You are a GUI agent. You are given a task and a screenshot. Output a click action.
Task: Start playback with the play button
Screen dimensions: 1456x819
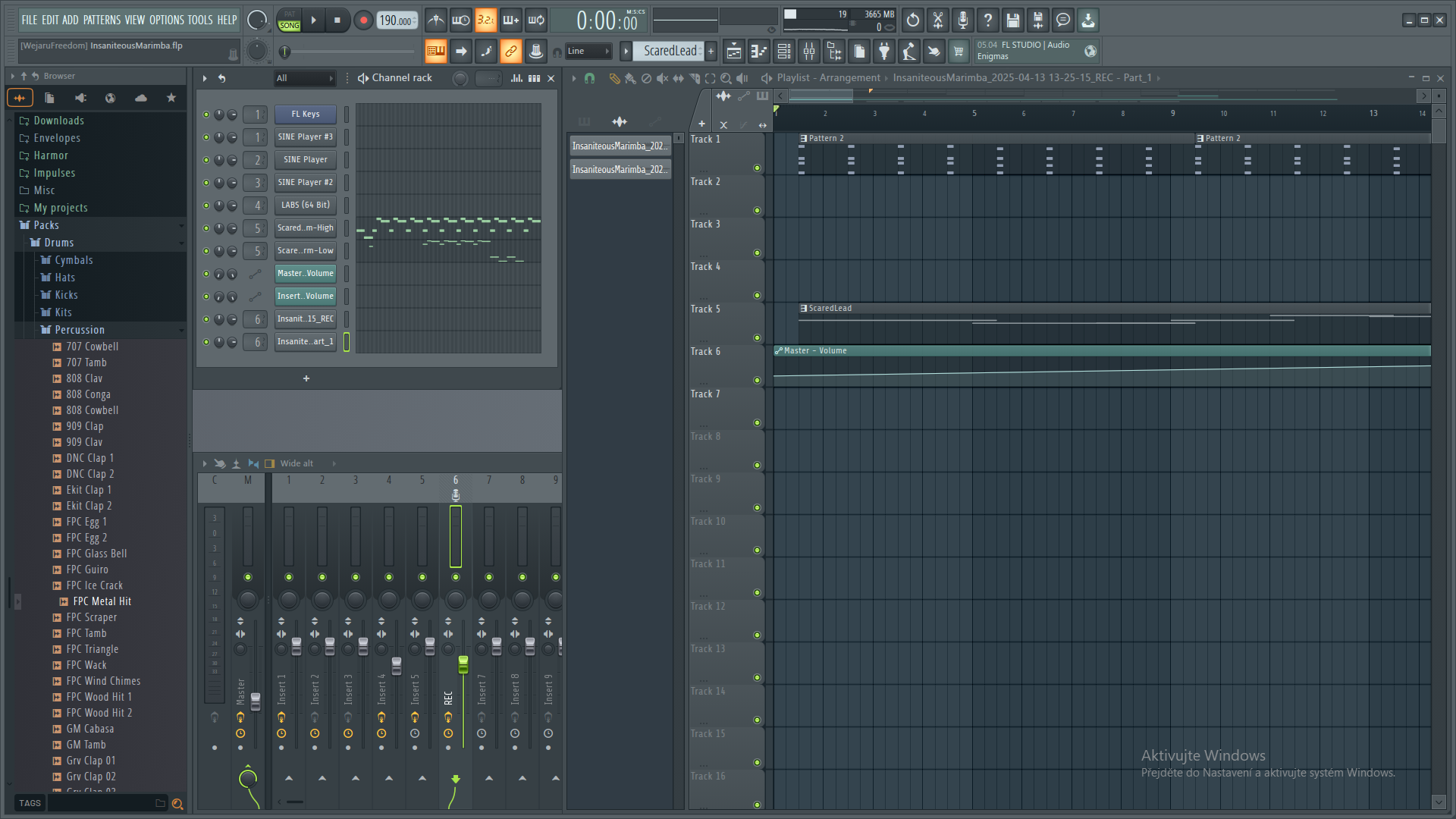point(314,20)
